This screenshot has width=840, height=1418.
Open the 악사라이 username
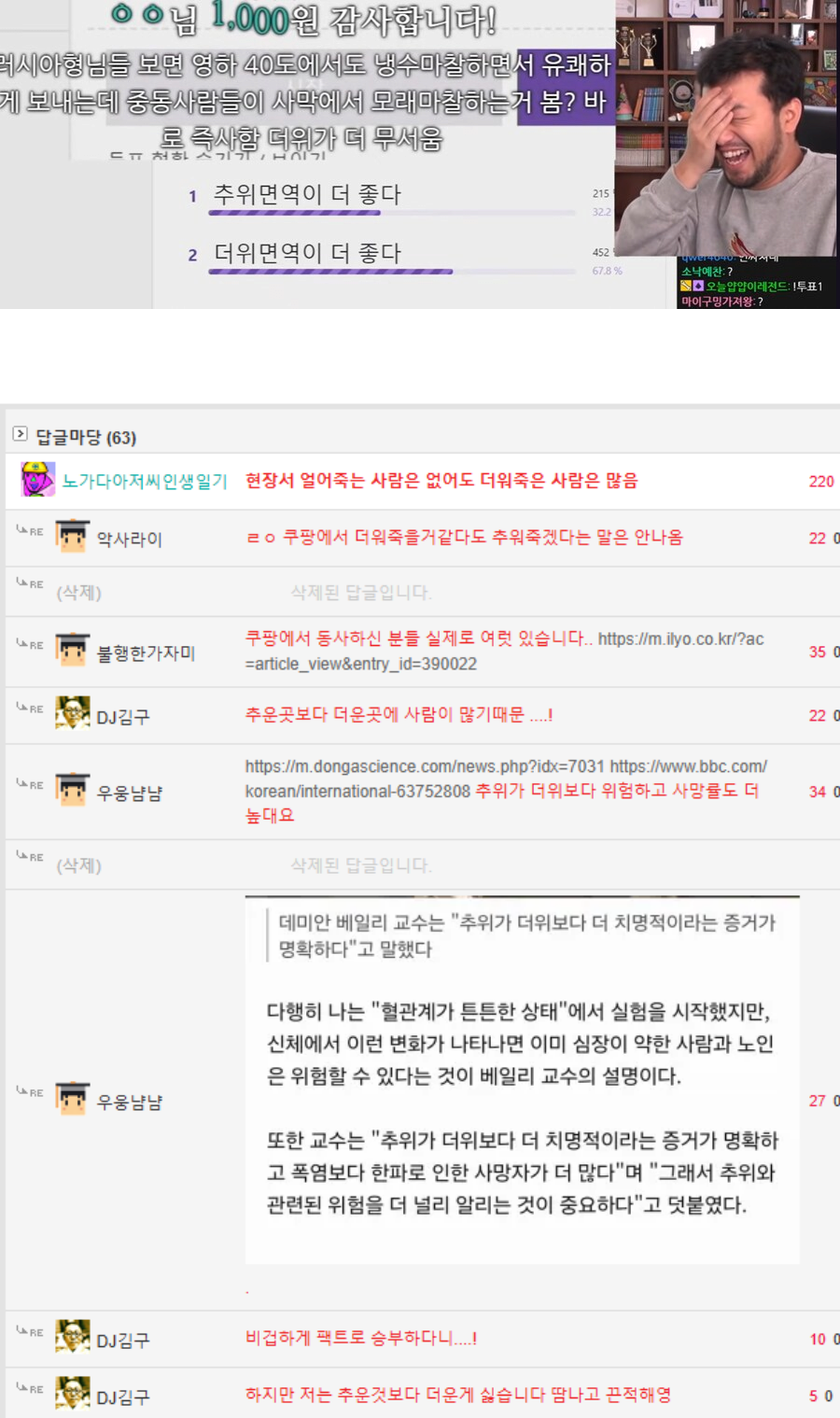130,539
